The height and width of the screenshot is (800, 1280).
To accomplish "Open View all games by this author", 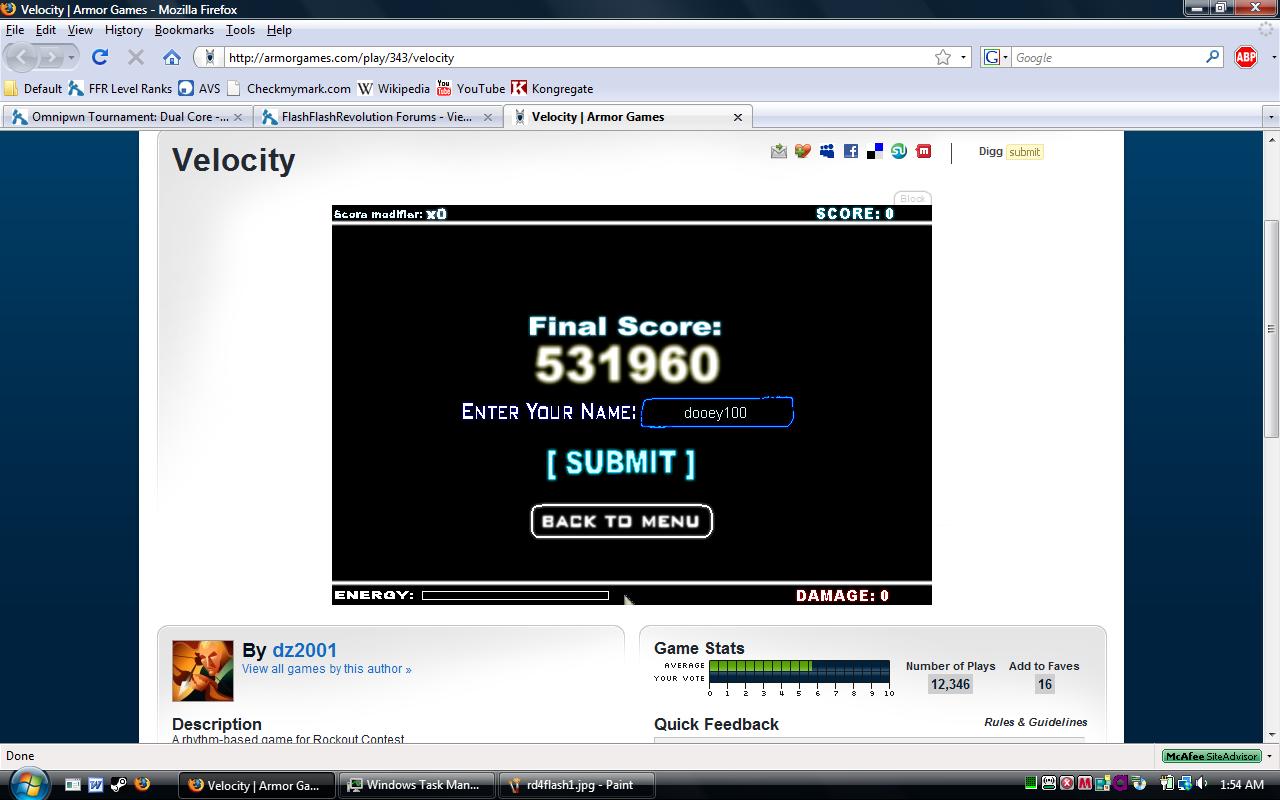I will [326, 669].
